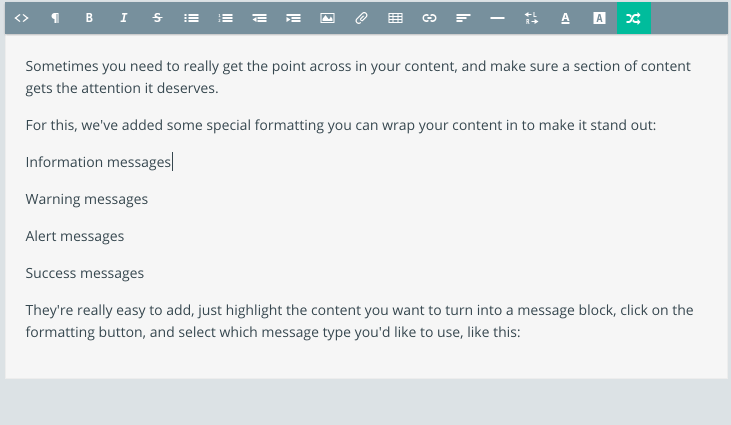This screenshot has width=731, height=425.
Task: Change the text direction setting
Action: [531, 18]
